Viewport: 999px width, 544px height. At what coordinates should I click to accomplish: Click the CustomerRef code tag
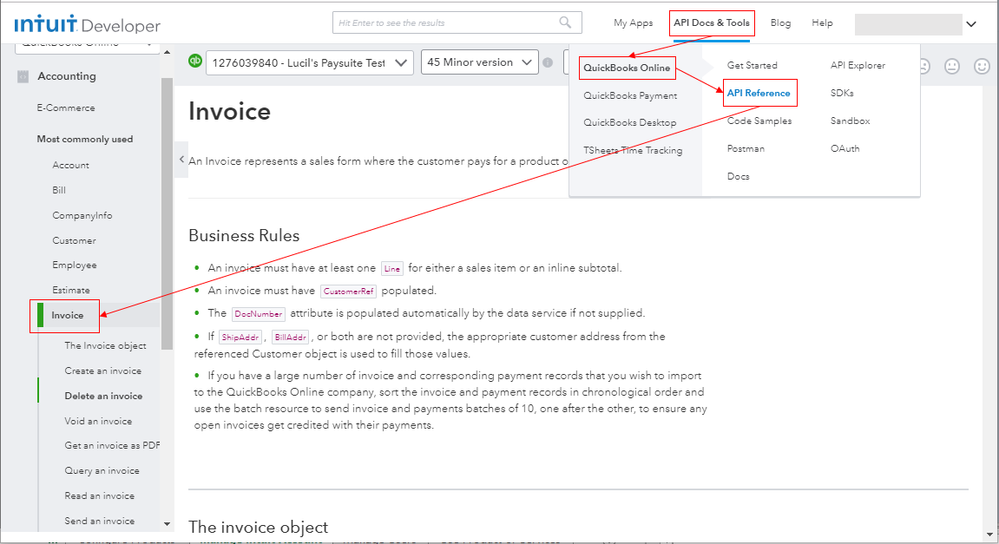pos(349,291)
